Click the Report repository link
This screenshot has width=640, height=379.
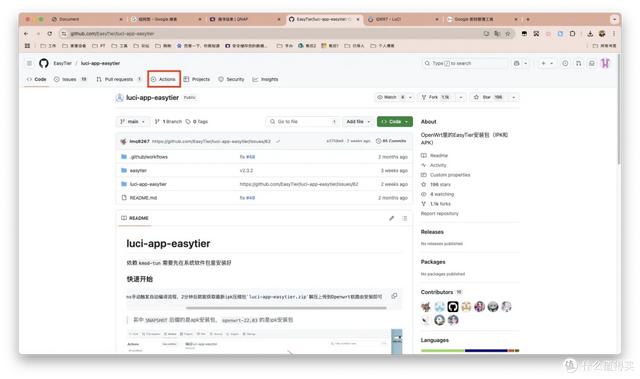[440, 214]
